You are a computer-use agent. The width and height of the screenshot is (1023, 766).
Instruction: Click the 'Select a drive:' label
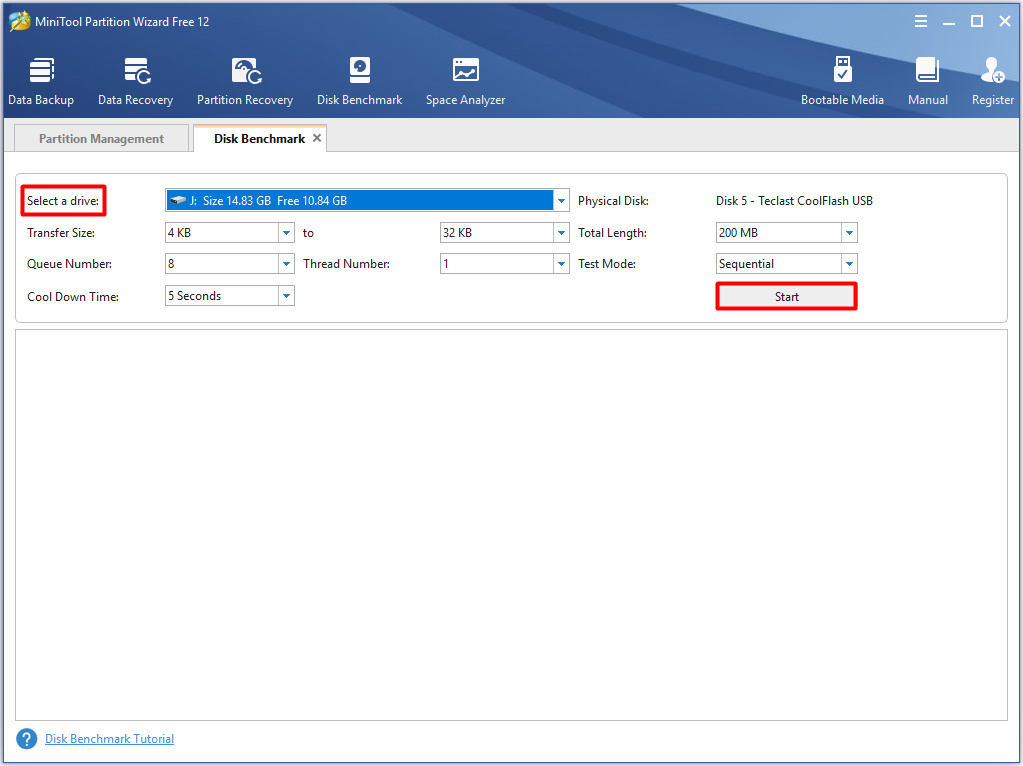tap(63, 200)
